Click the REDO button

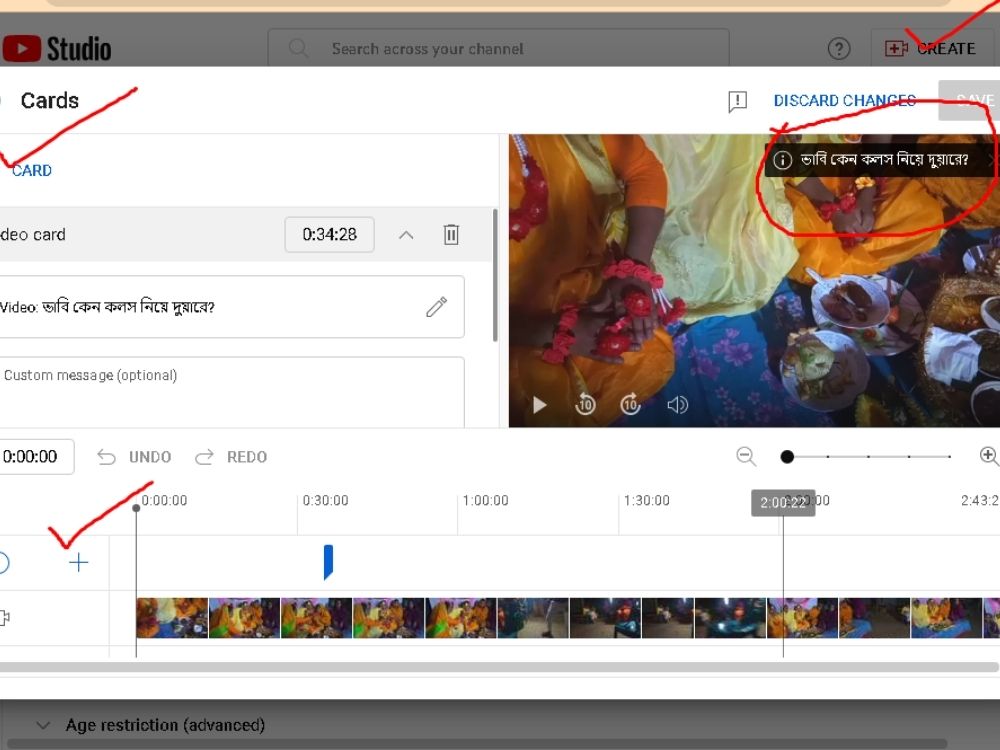coord(231,457)
